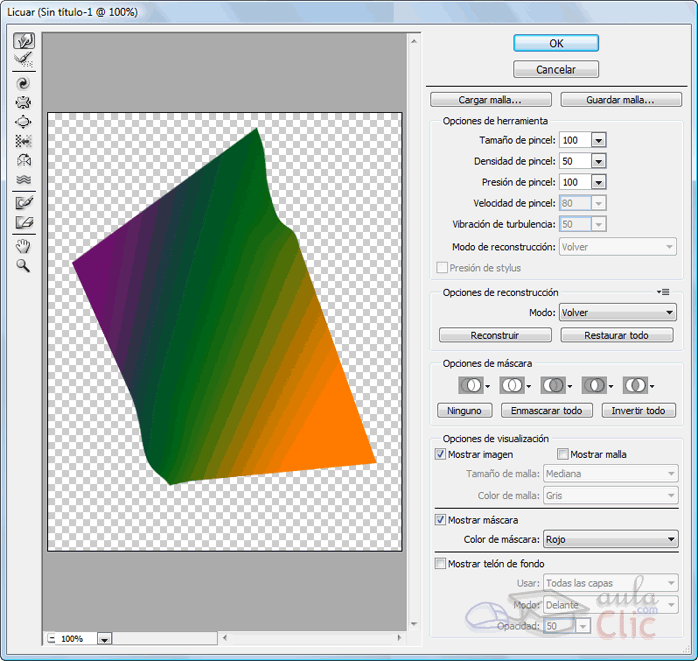
Task: Click the Cargar malla button
Action: point(491,100)
